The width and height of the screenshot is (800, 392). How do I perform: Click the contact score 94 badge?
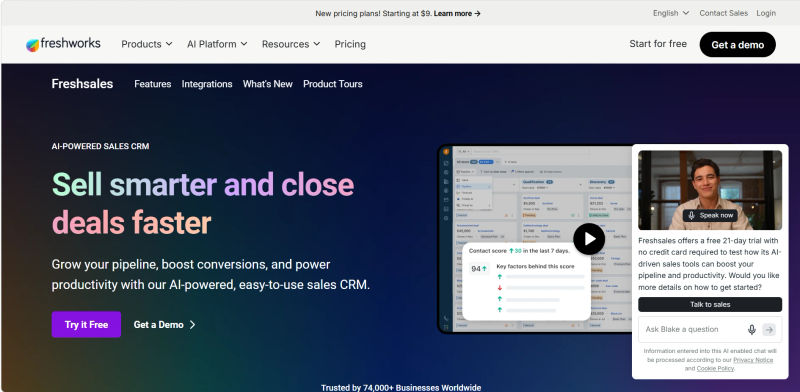pos(479,269)
